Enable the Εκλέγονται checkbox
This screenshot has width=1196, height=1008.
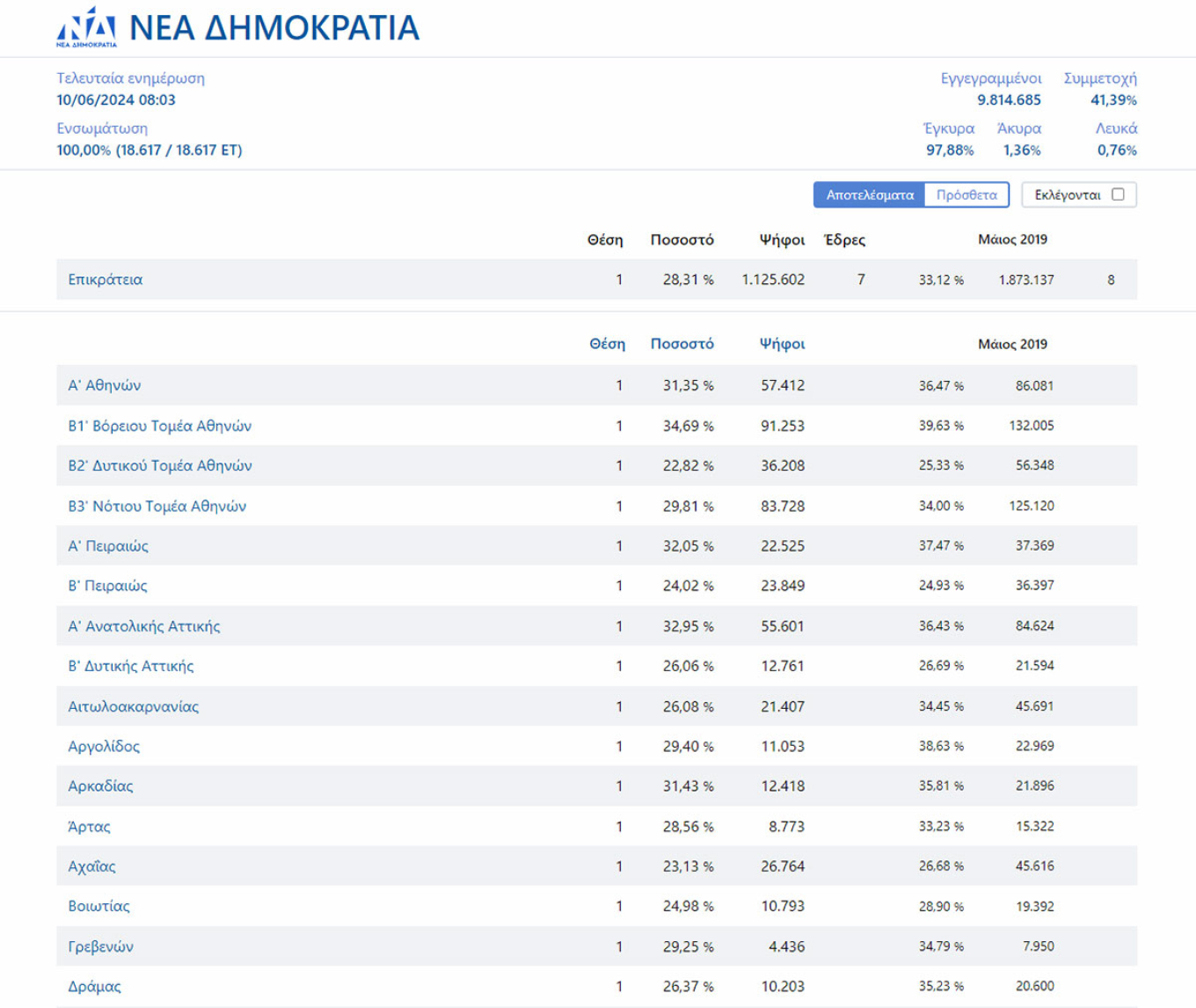tap(1117, 194)
